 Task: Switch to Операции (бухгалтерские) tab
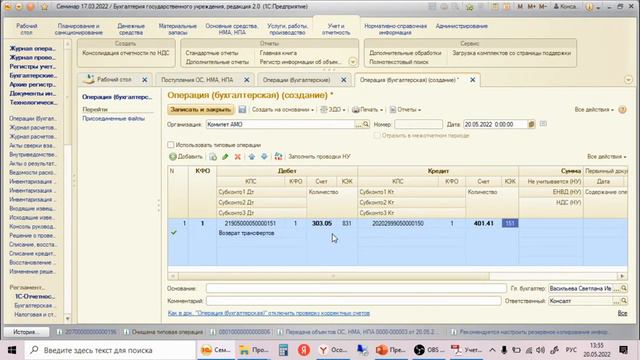tap(296, 80)
